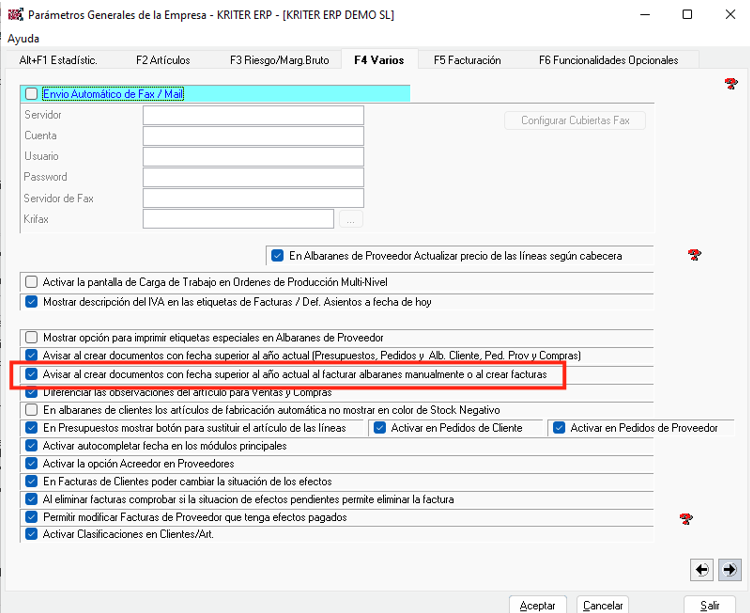Go to previous page with left arrow button
750x613 pixels.
click(702, 569)
